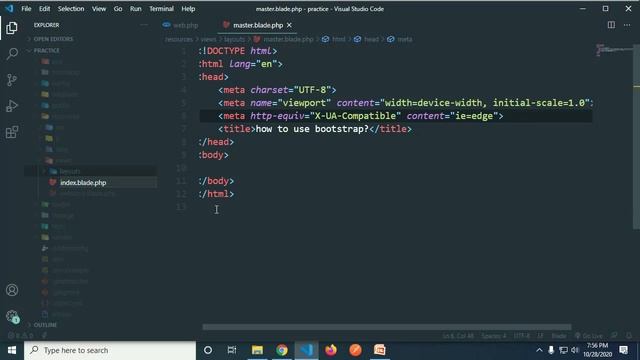Show hidden system tray icons

coord(539,350)
